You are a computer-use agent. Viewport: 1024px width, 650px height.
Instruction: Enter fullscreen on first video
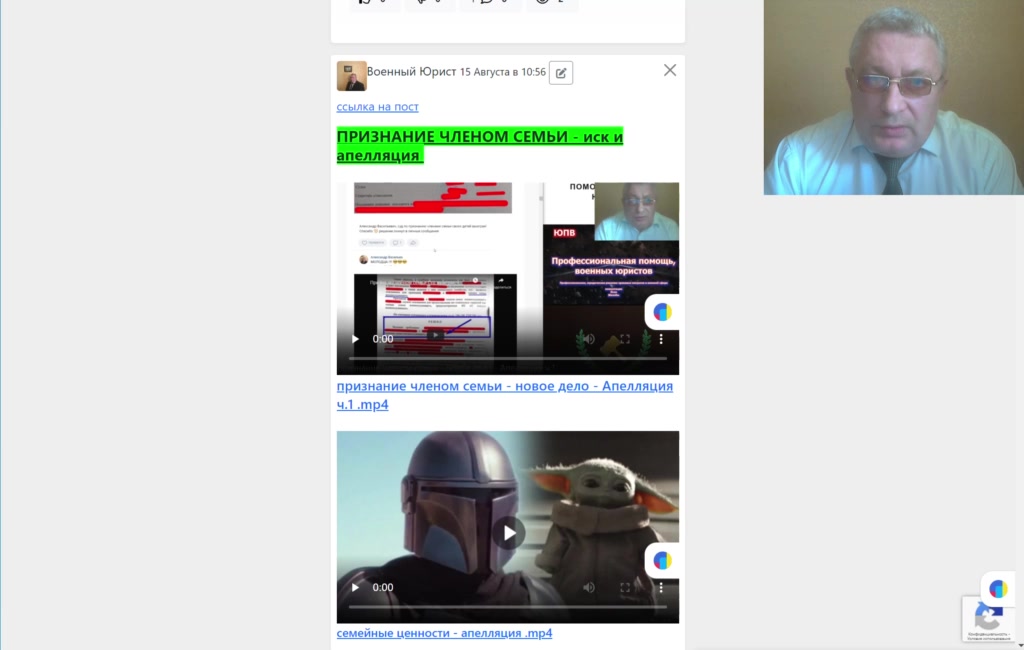point(625,339)
